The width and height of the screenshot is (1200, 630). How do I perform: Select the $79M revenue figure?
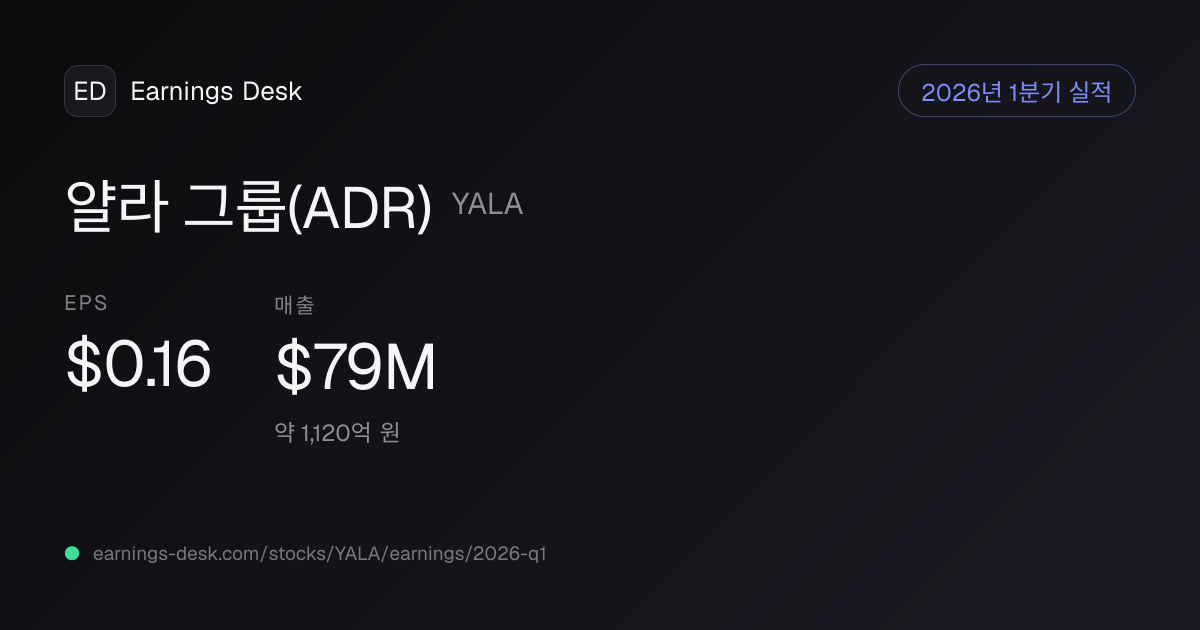(356, 368)
